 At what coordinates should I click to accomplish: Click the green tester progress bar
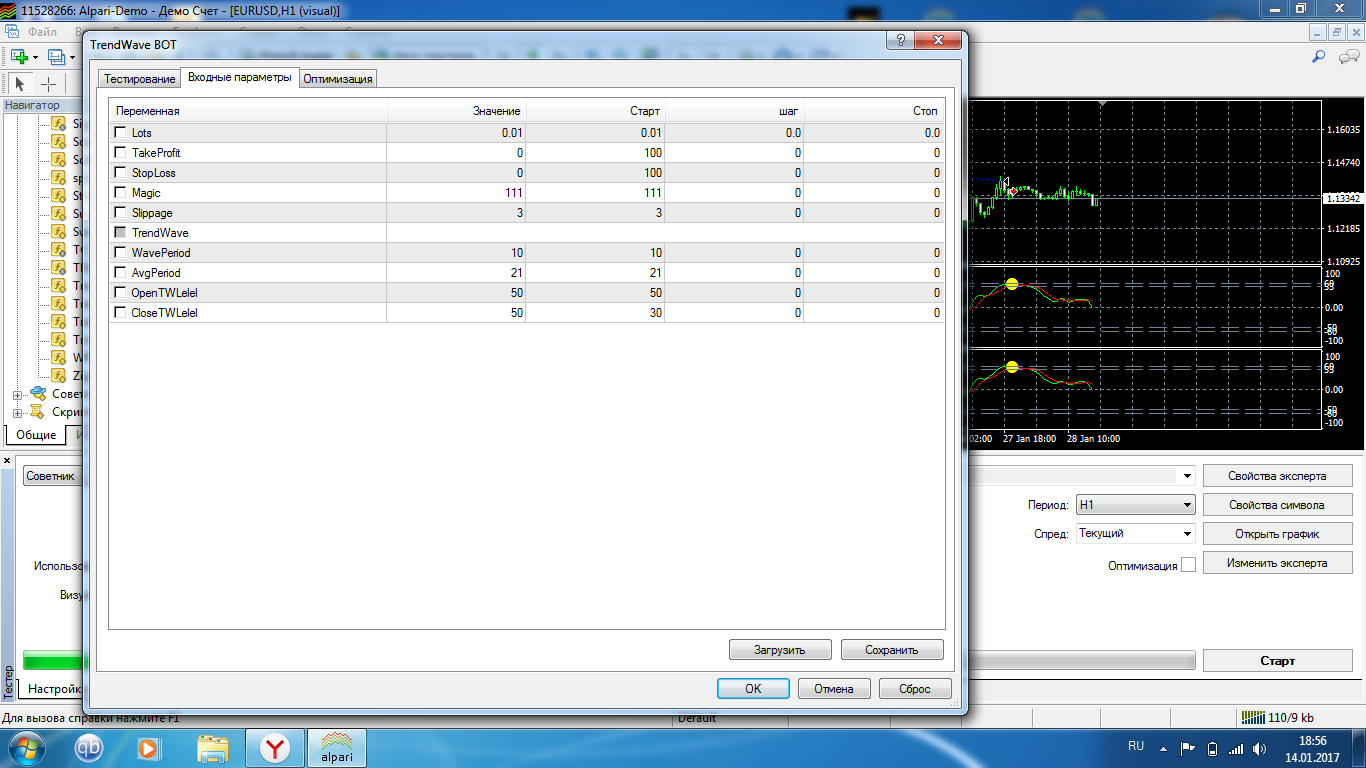pyautogui.click(x=55, y=661)
